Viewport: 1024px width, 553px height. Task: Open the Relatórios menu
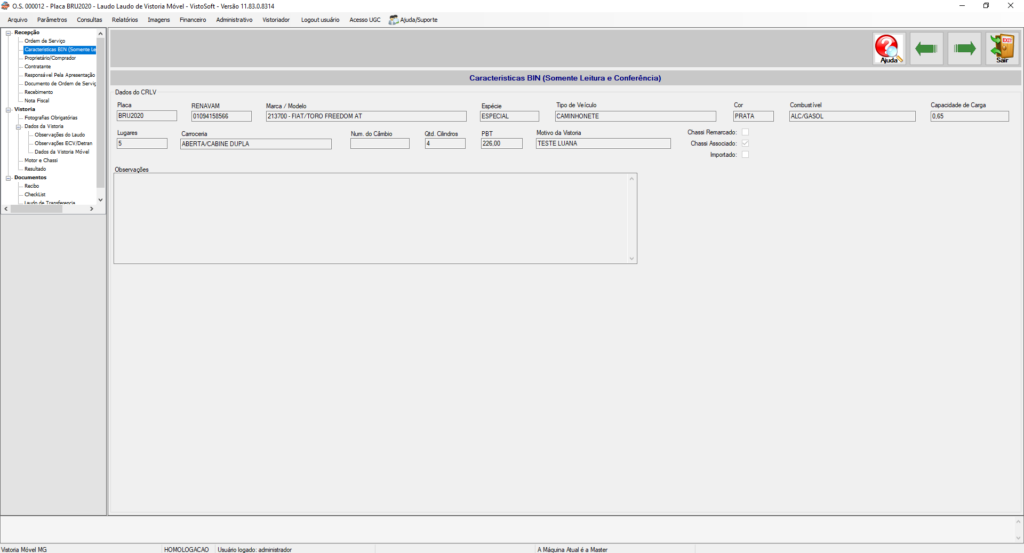125,20
